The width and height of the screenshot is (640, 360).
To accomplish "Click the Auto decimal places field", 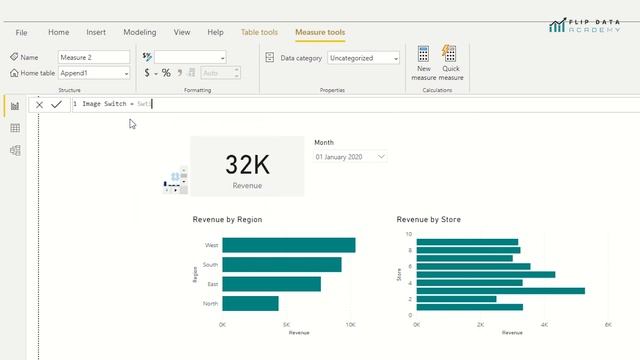I will click(217, 73).
